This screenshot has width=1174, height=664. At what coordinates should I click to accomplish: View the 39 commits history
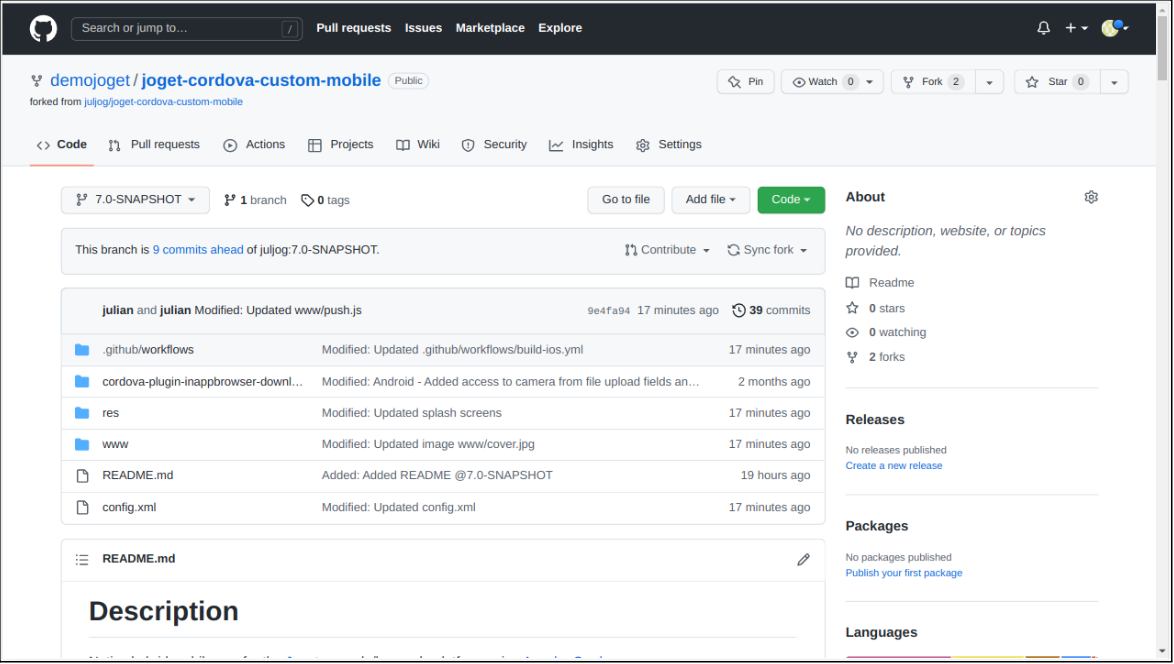(x=771, y=310)
